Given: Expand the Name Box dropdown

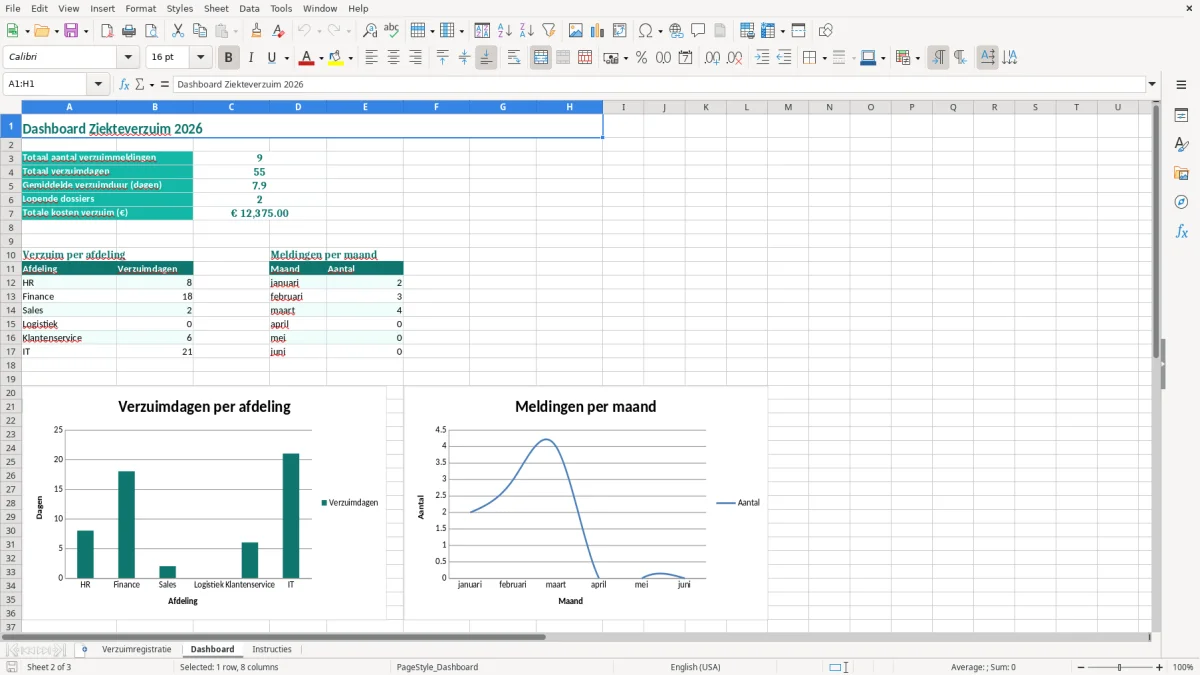Looking at the screenshot, I should point(99,85).
